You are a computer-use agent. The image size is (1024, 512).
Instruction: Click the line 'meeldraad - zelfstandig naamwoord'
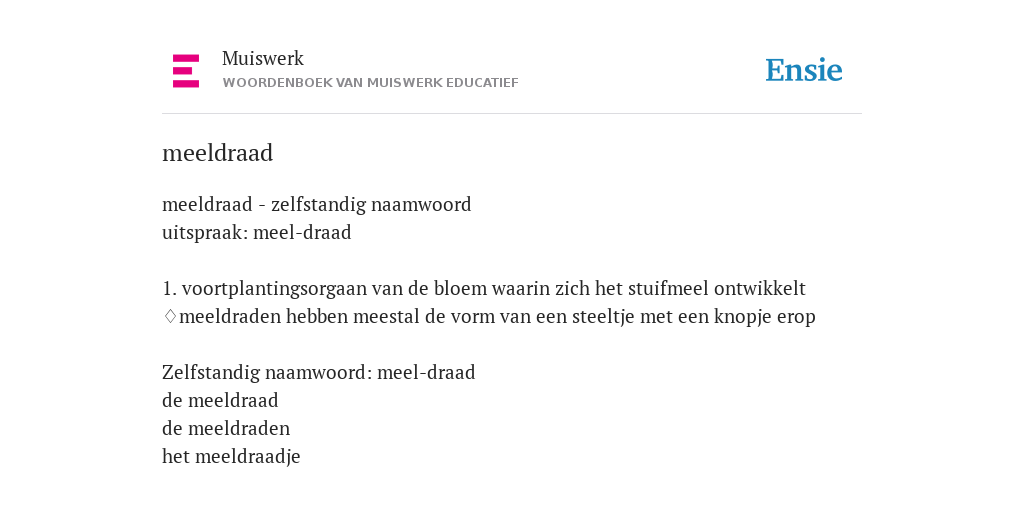(x=317, y=205)
